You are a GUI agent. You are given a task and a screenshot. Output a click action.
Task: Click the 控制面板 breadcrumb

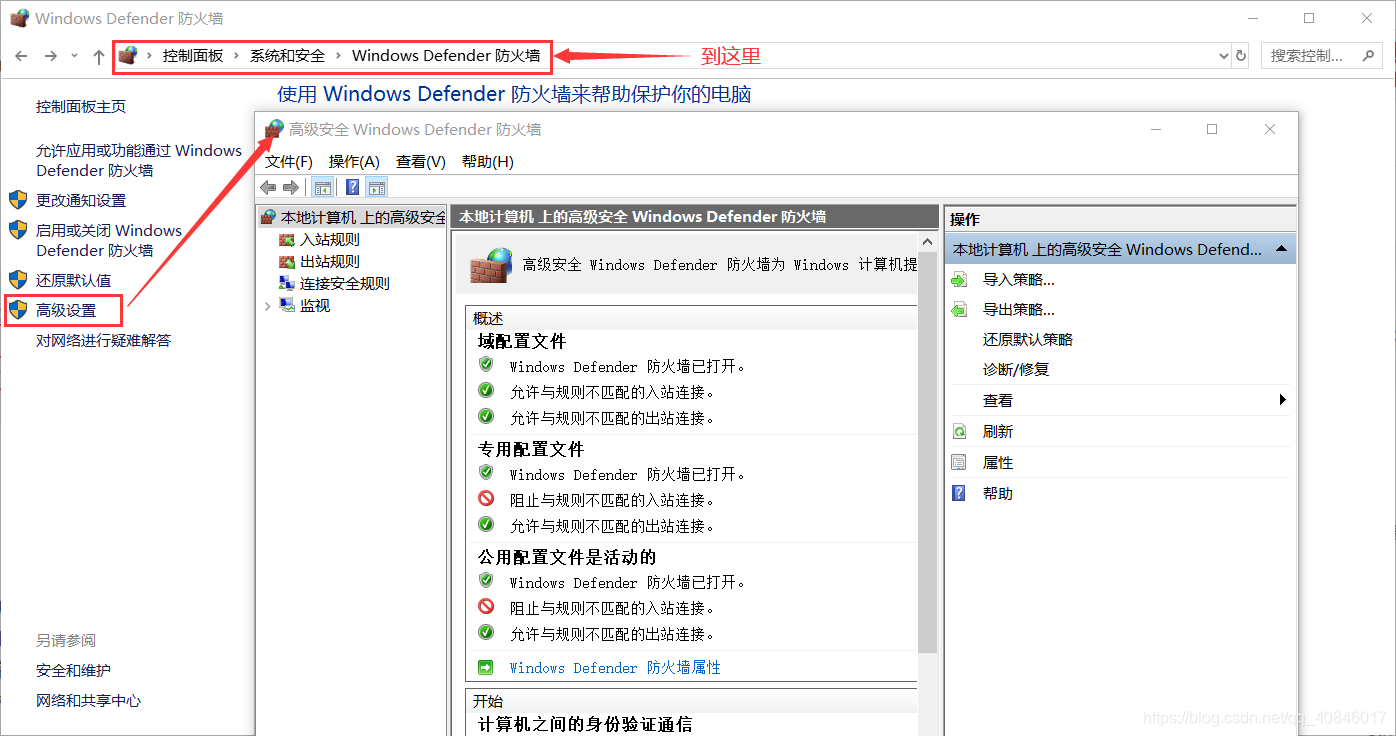[x=193, y=56]
